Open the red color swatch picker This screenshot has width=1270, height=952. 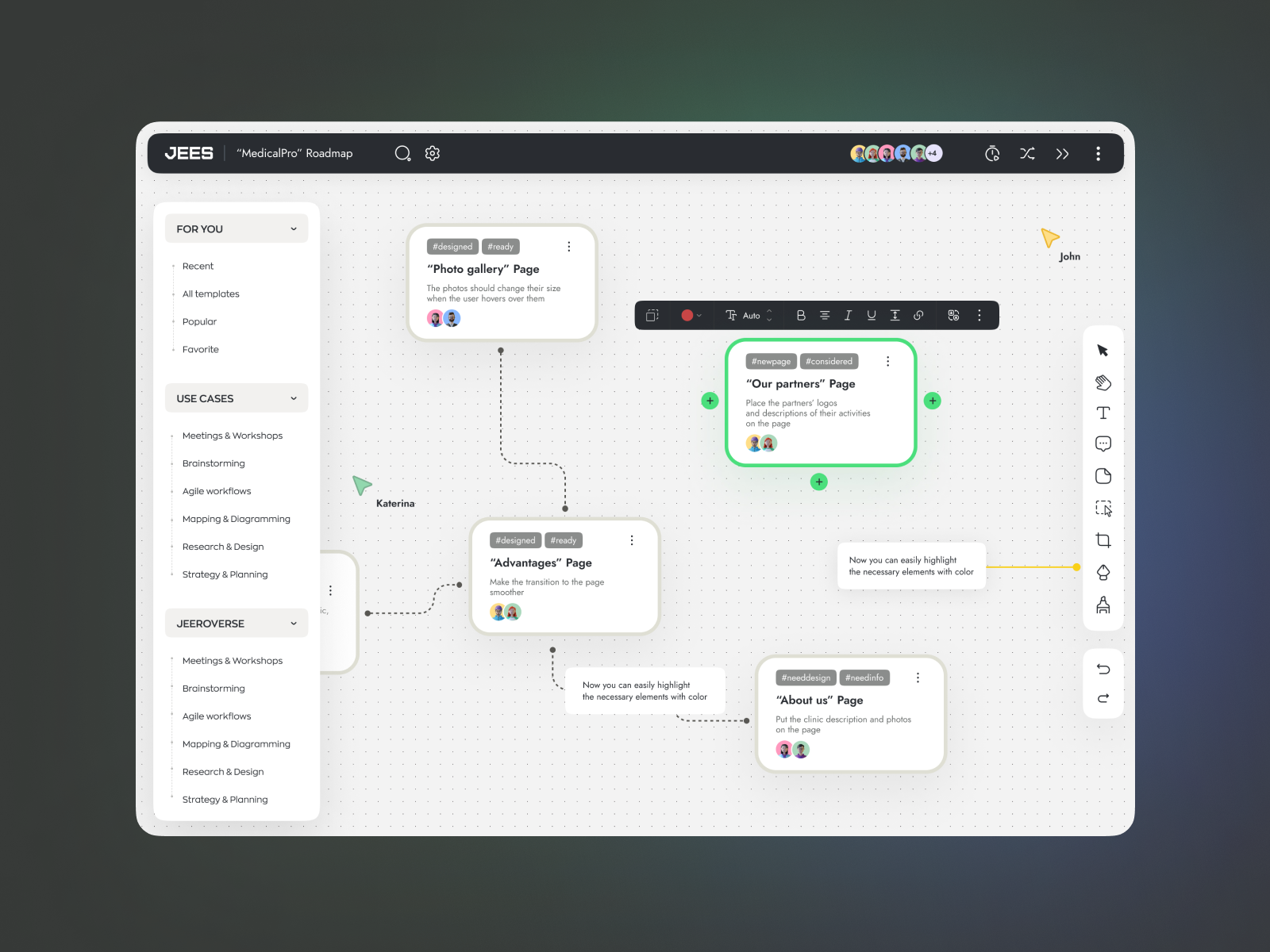pyautogui.click(x=691, y=315)
